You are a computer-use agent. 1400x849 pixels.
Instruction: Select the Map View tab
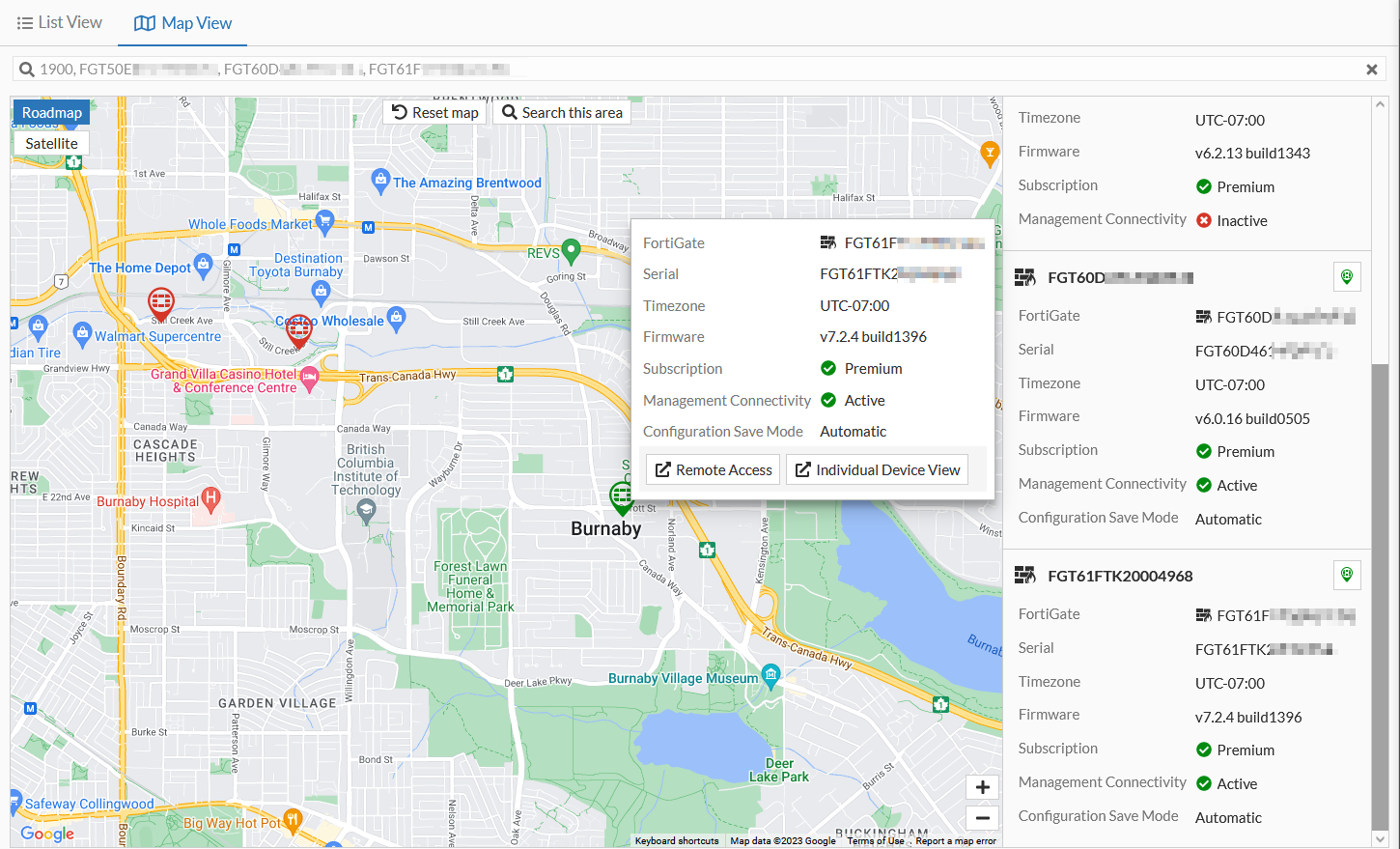click(183, 23)
